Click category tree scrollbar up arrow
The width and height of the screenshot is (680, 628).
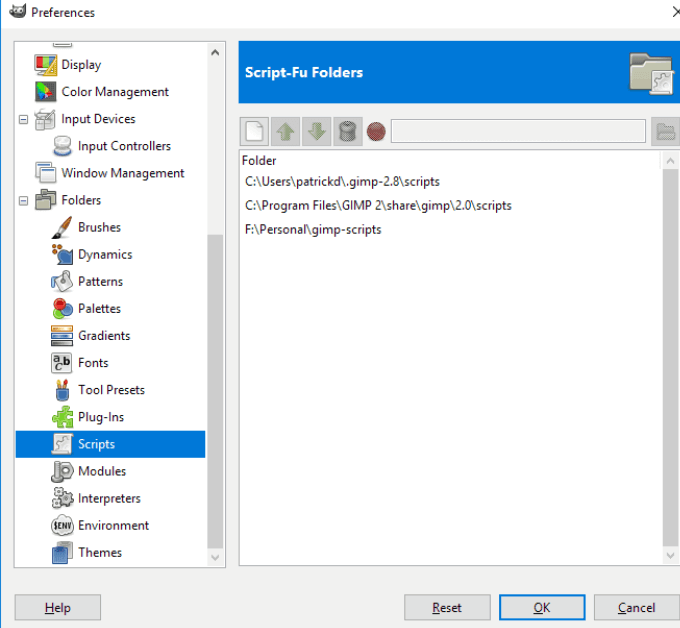pyautogui.click(x=215, y=53)
